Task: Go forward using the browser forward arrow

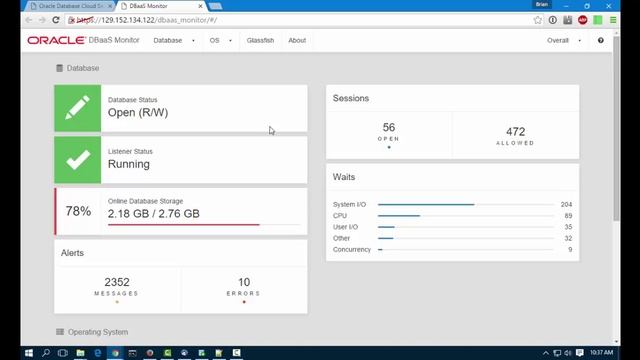Action: (x=42, y=20)
